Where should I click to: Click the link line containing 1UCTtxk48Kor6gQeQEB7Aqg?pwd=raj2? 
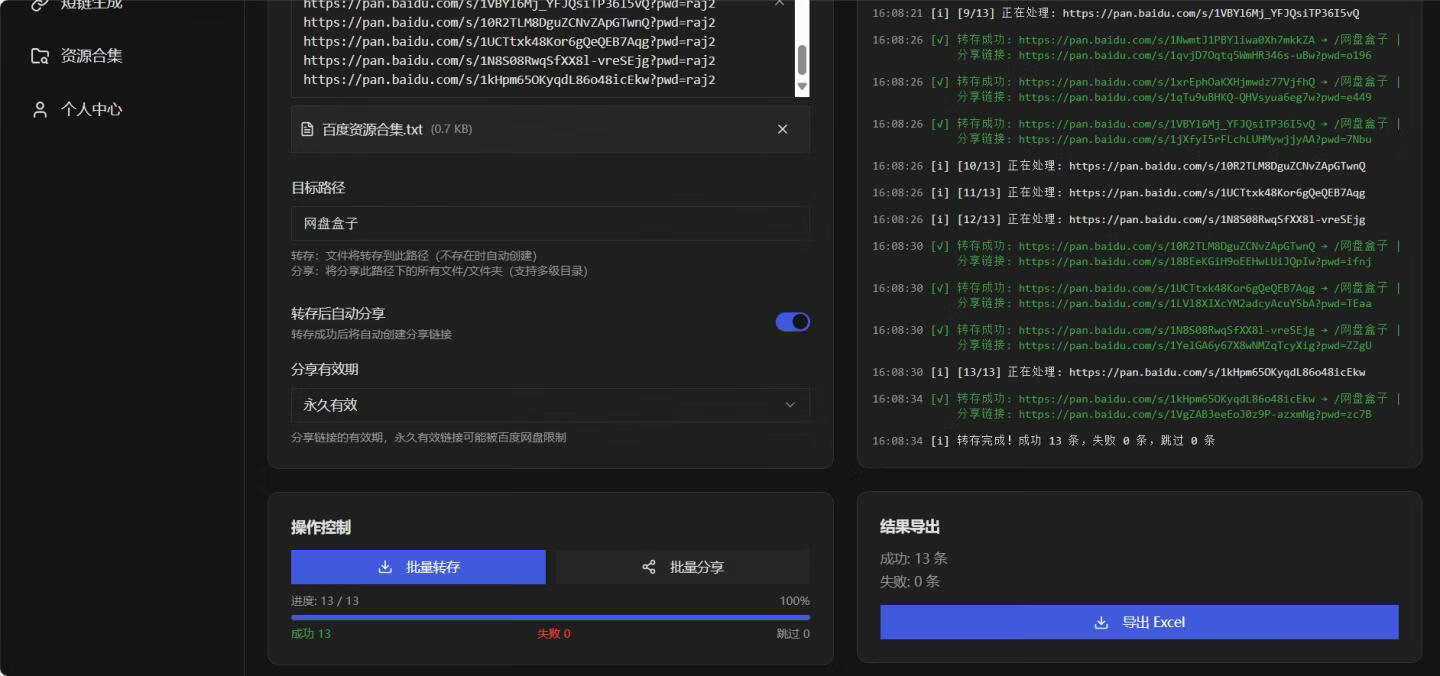tap(509, 41)
